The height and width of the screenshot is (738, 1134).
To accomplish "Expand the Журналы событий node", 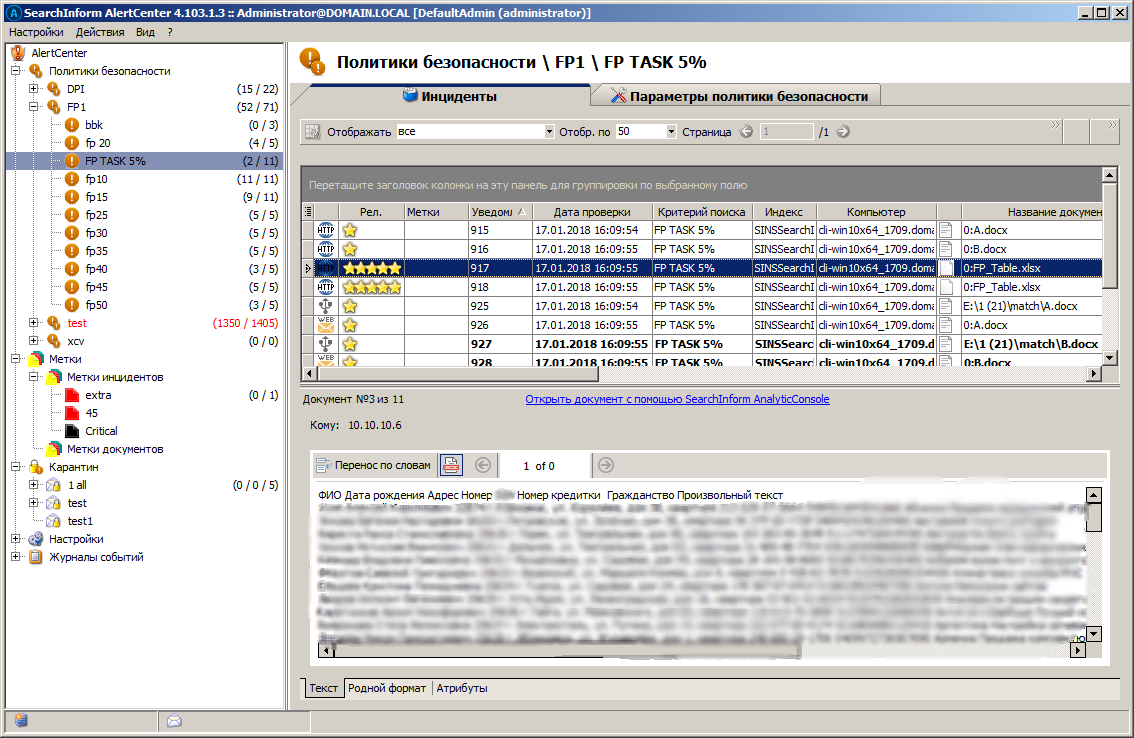I will pyautogui.click(x=15, y=557).
